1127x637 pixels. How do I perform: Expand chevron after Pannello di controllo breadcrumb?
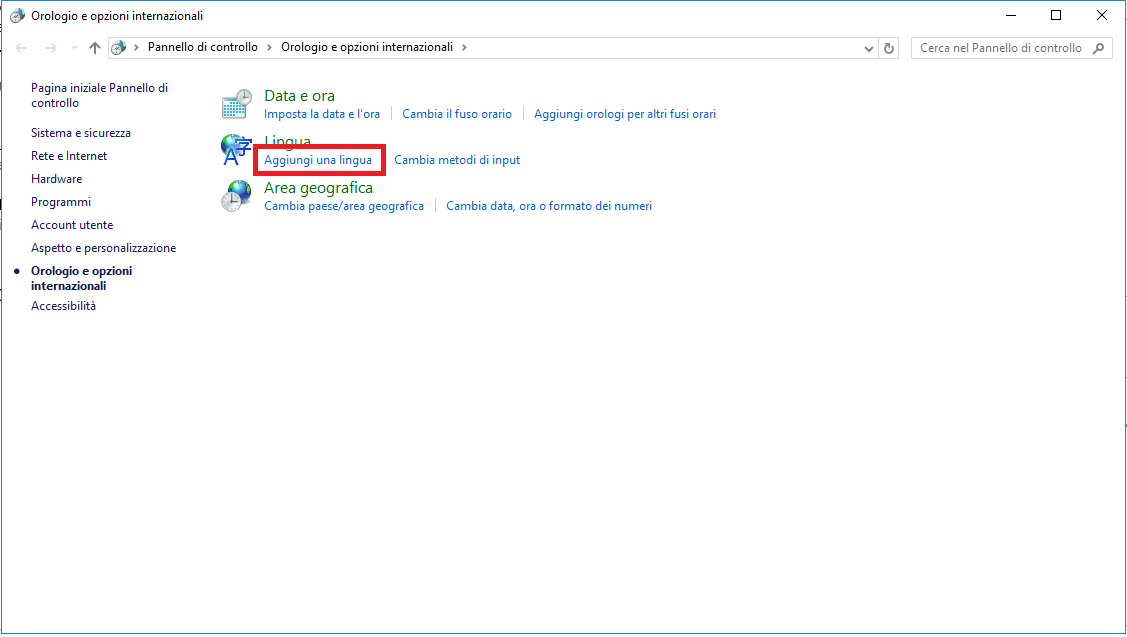(270, 47)
